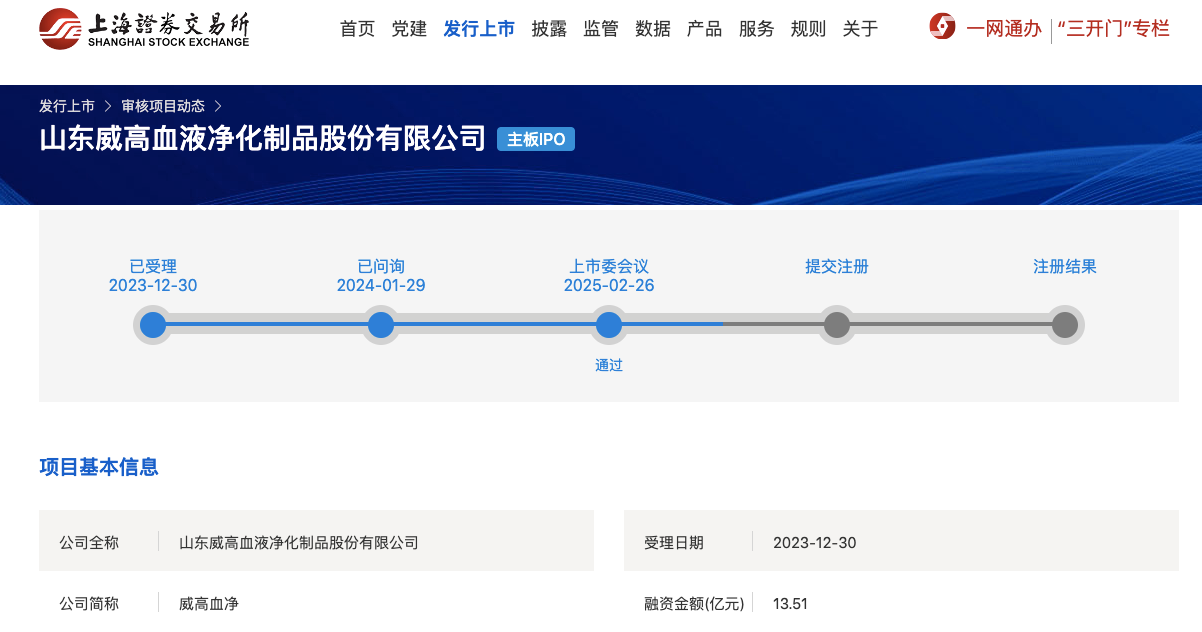Image resolution: width=1202 pixels, height=632 pixels.
Task: Click the 2024-01-29 date under 已问询
Action: click(381, 285)
